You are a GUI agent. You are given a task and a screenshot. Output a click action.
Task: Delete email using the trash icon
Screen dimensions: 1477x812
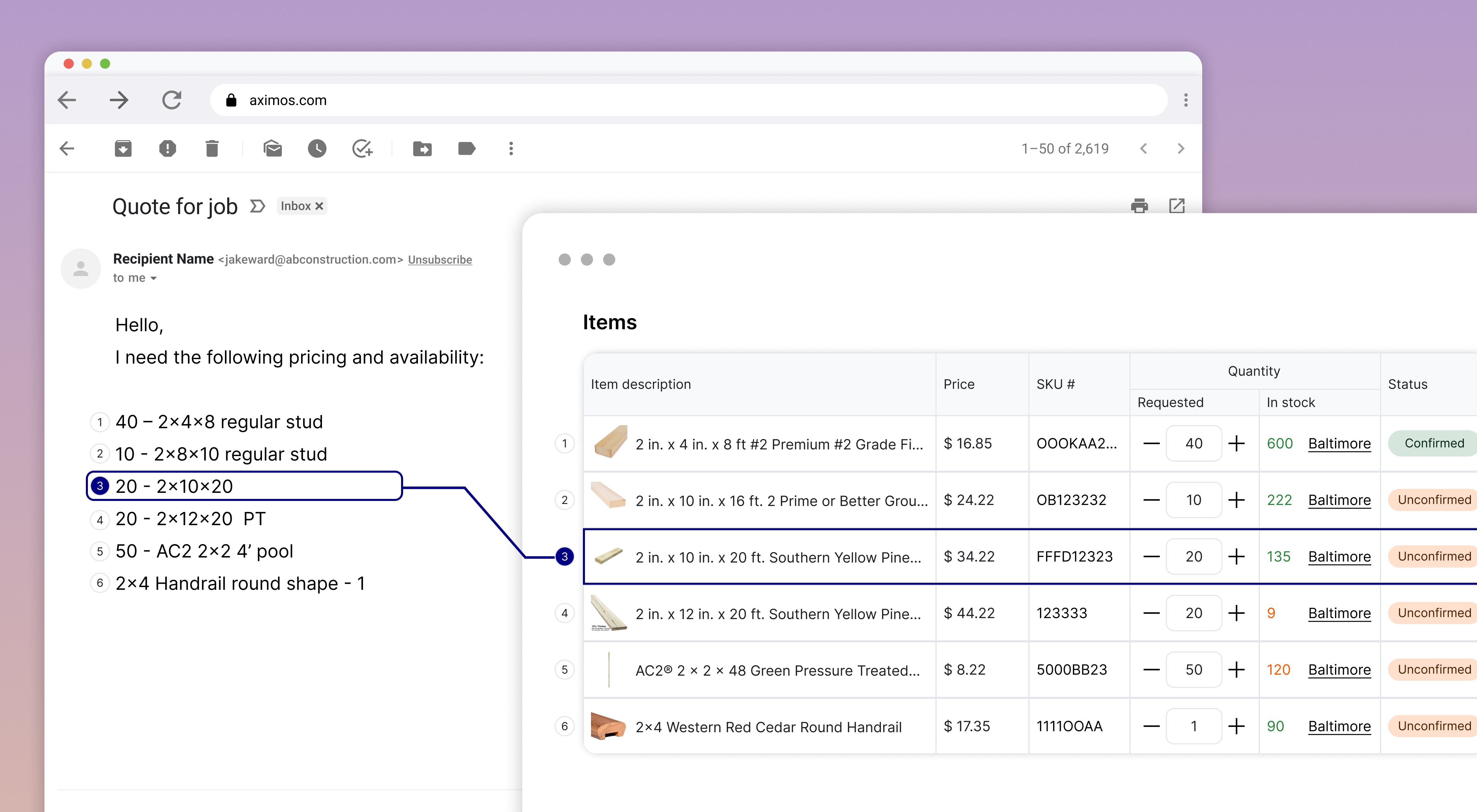(212, 149)
